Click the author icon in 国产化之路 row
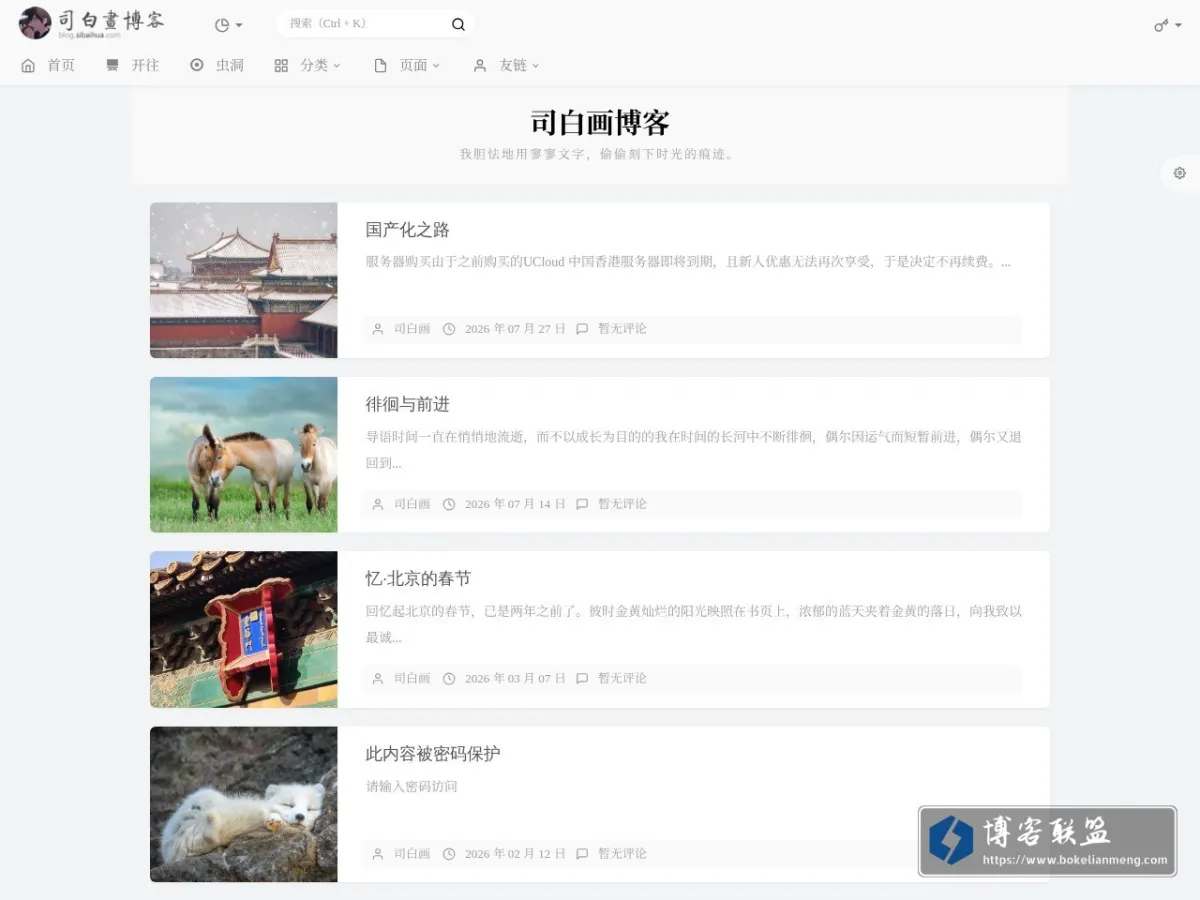Image resolution: width=1200 pixels, height=900 pixels. click(378, 329)
